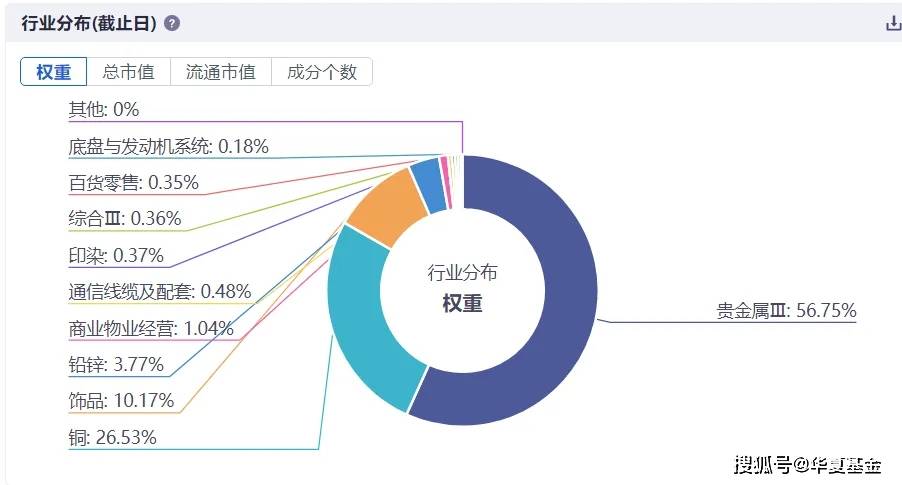Click the 商业物业经营: 1.04% label

151,327
